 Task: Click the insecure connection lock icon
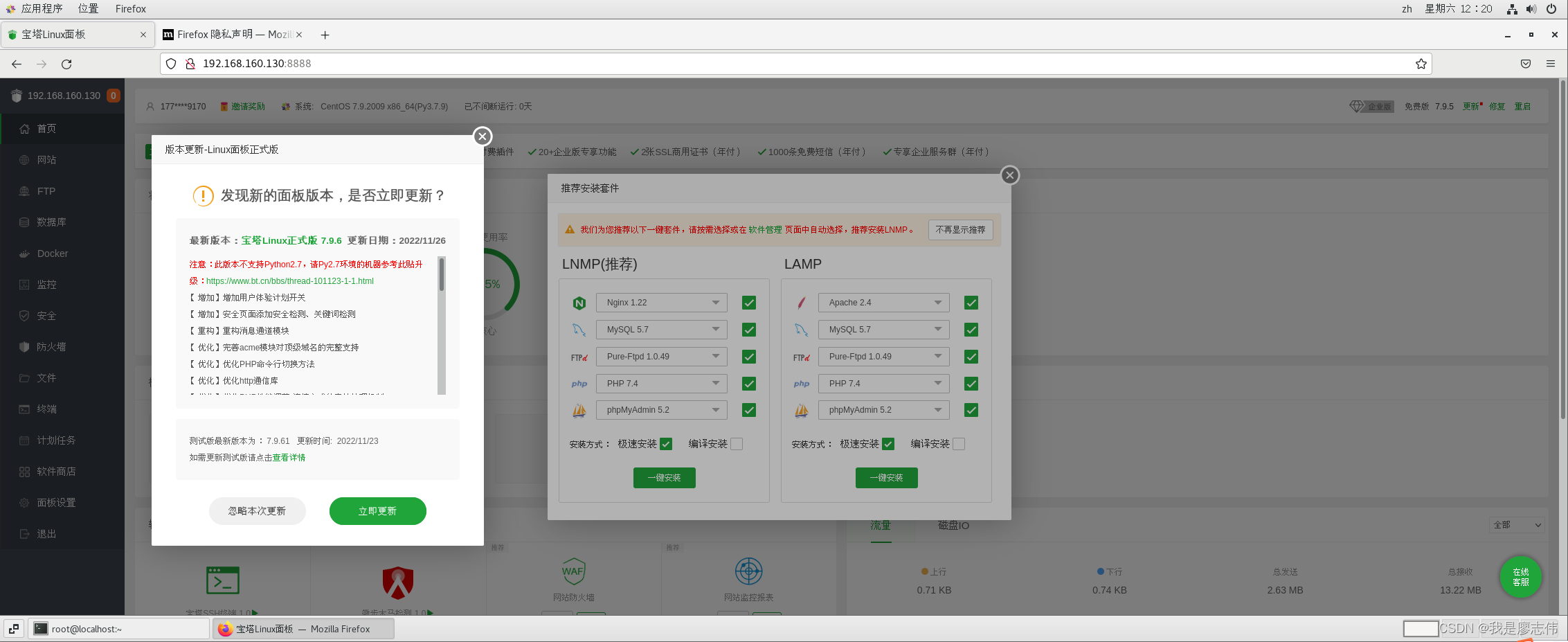point(190,64)
